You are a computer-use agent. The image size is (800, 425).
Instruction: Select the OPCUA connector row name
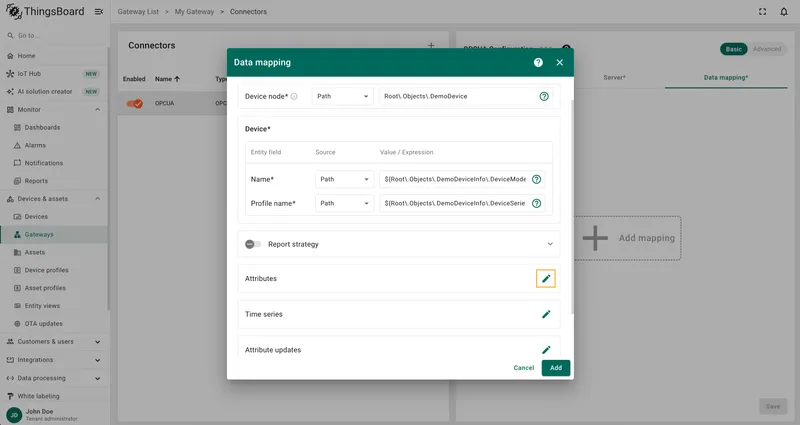[x=164, y=103]
